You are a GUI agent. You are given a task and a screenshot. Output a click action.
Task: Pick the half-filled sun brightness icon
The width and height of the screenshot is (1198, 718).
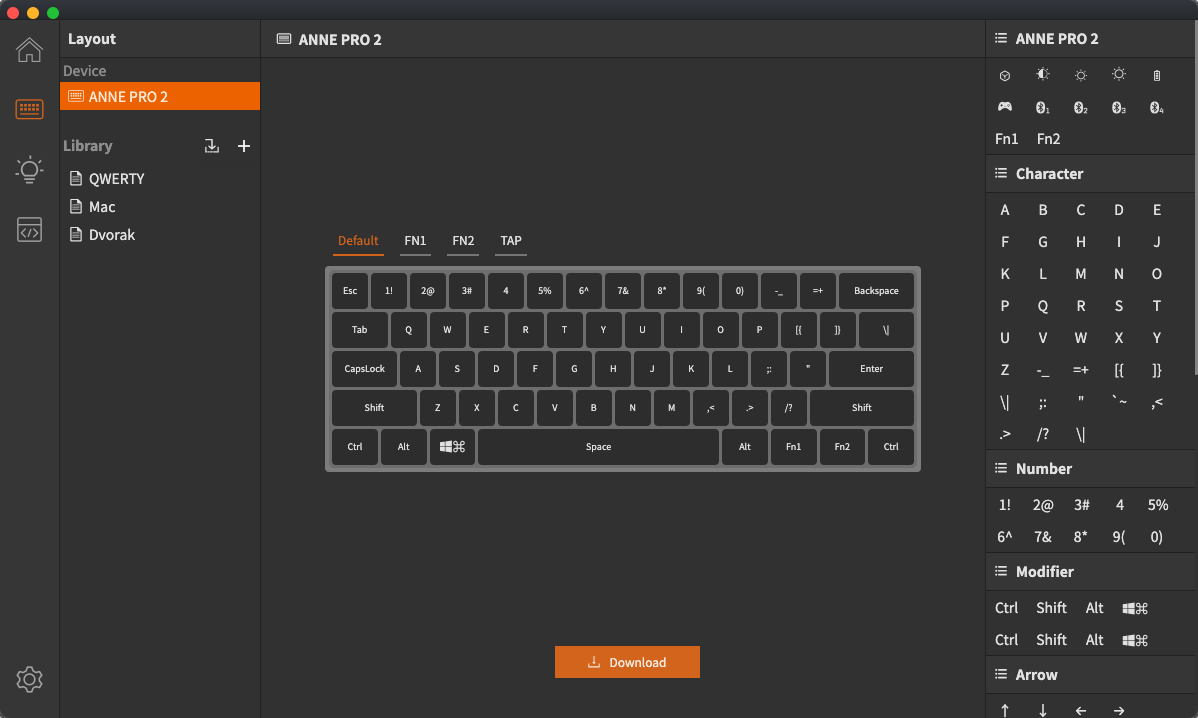click(x=1042, y=75)
